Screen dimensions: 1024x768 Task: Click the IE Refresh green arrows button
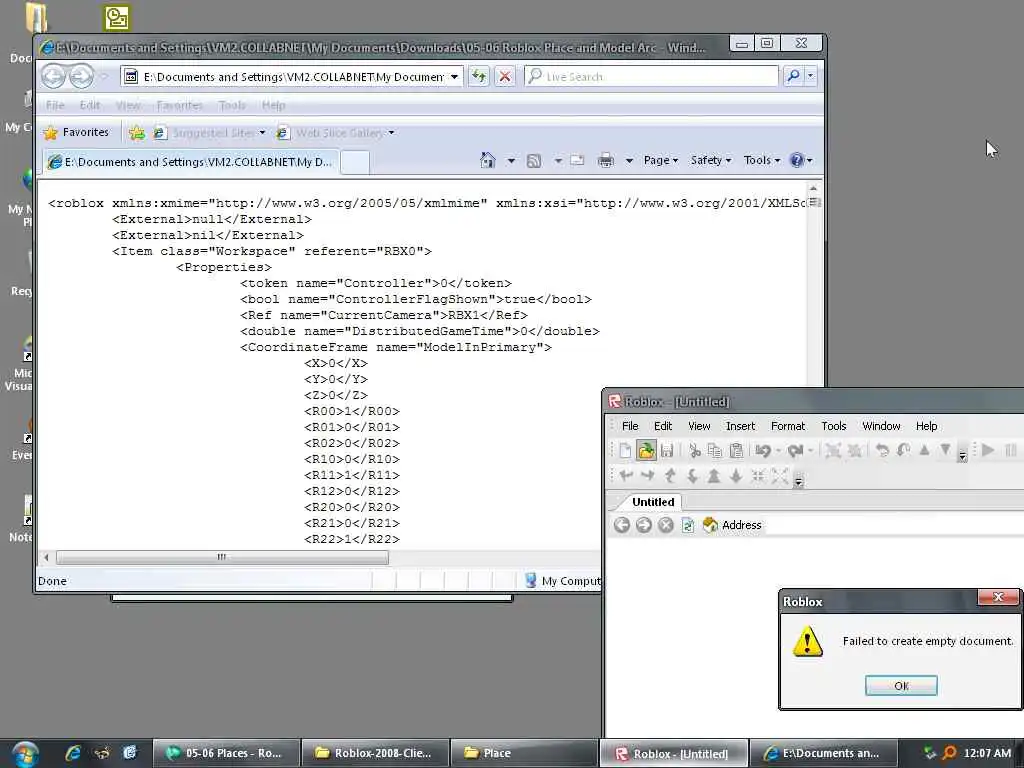[479, 76]
